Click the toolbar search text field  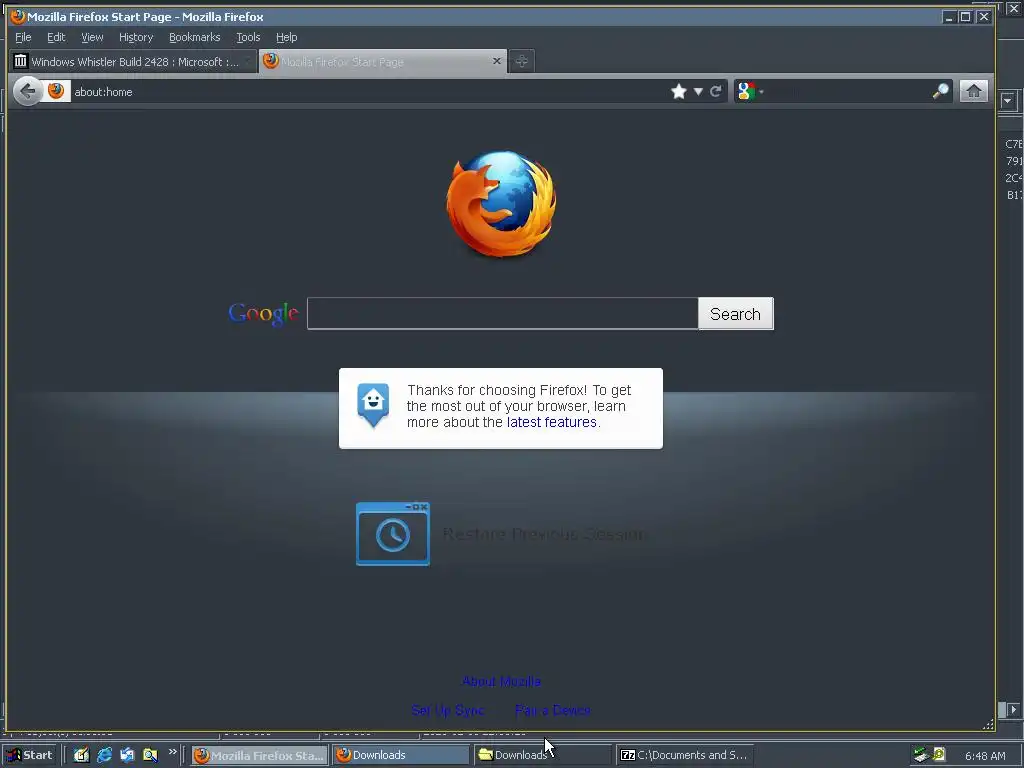pyautogui.click(x=848, y=91)
